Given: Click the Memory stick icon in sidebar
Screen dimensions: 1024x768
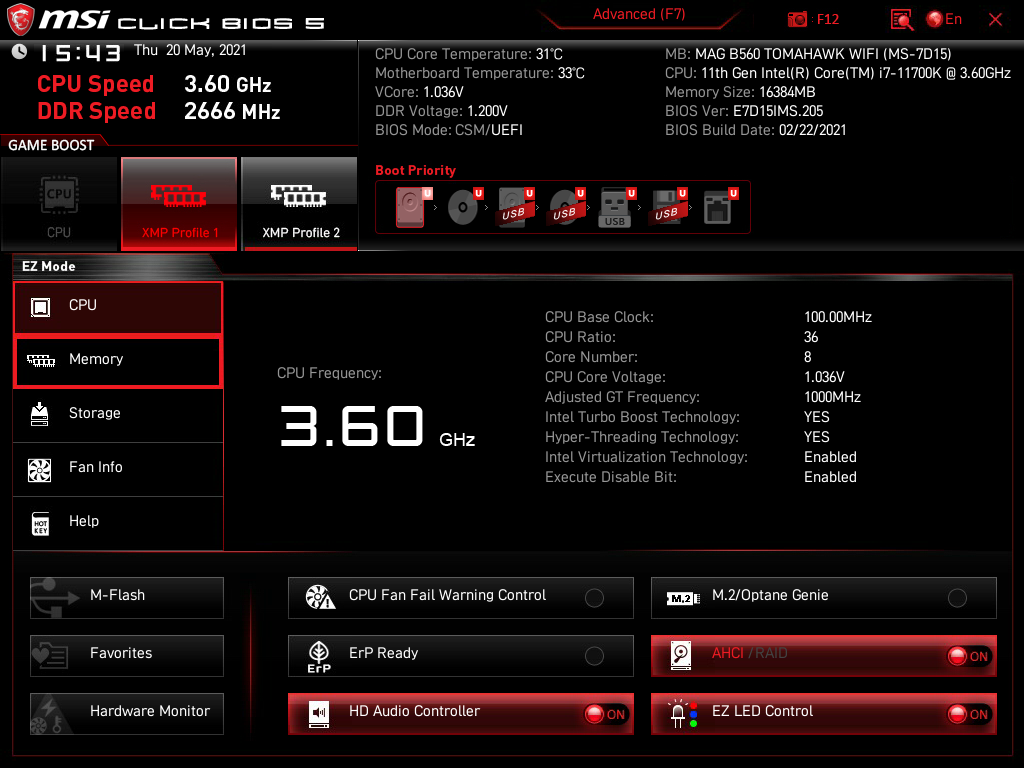Looking at the screenshot, I should (40, 360).
